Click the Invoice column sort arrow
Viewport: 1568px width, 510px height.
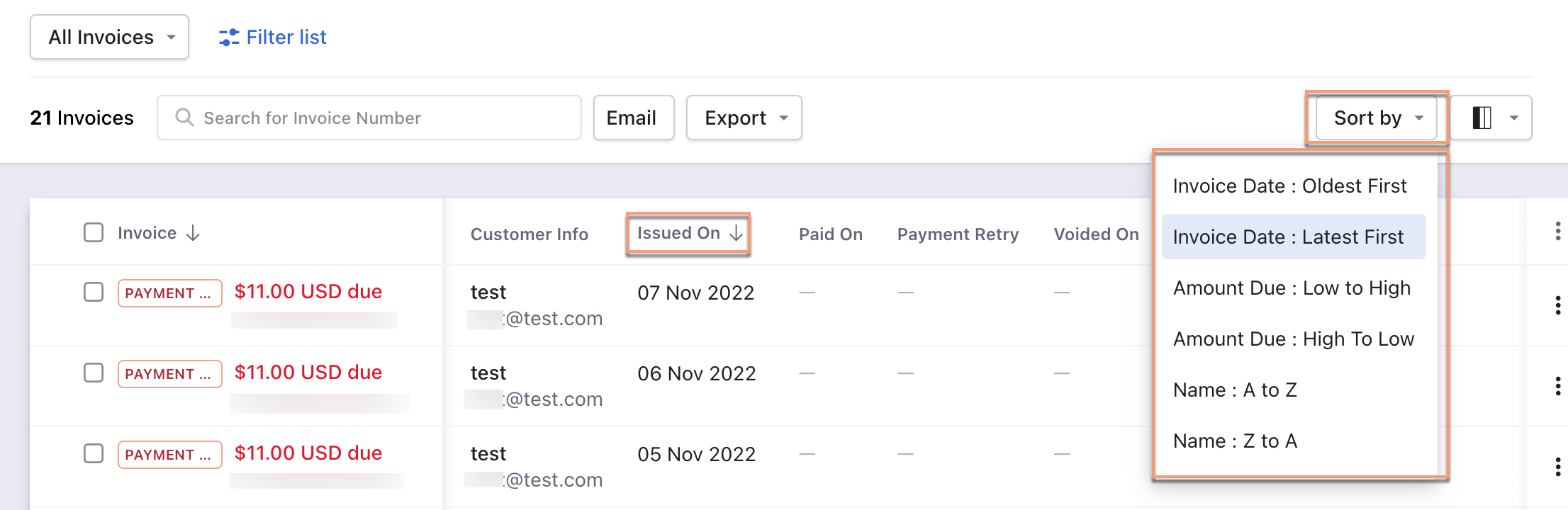[x=193, y=233]
